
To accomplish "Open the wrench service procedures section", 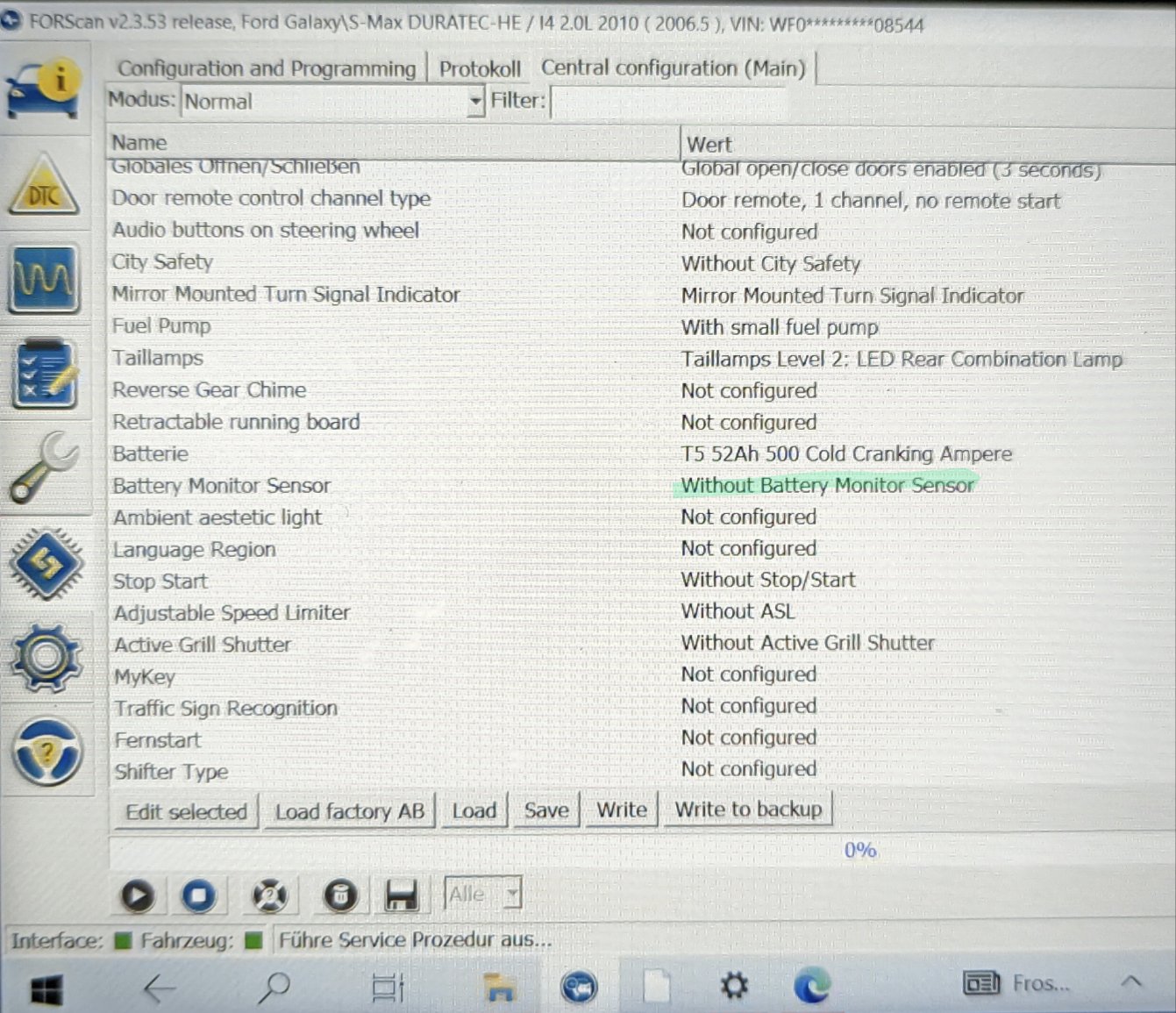I will point(44,468).
